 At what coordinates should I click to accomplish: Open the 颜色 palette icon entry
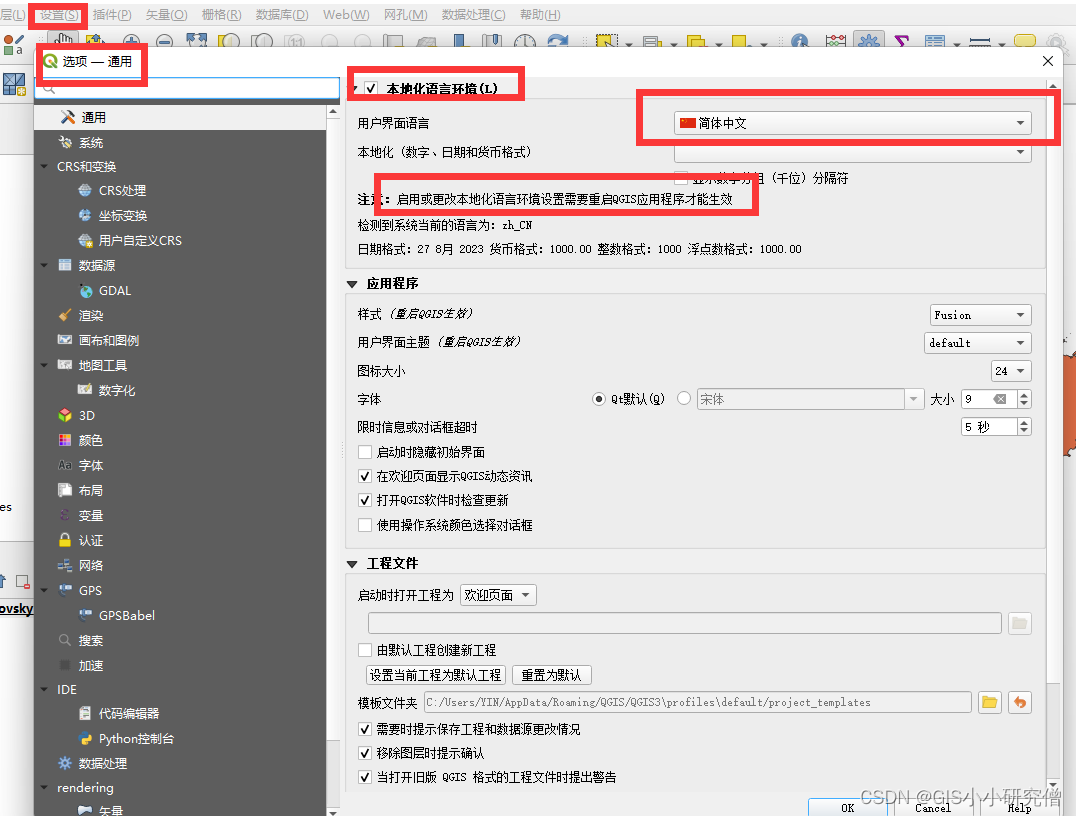click(x=65, y=440)
